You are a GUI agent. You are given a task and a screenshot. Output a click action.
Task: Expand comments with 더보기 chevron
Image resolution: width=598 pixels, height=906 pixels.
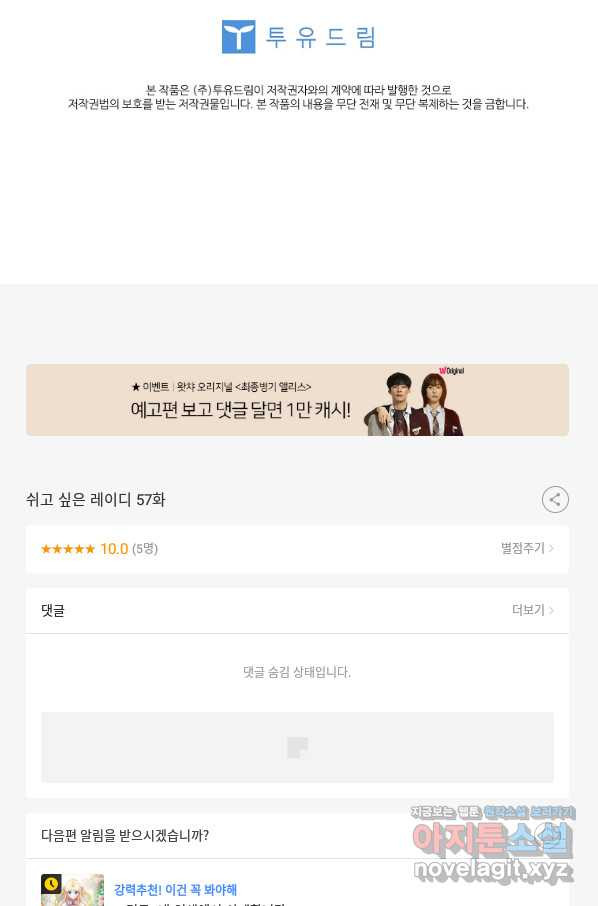[x=551, y=610]
